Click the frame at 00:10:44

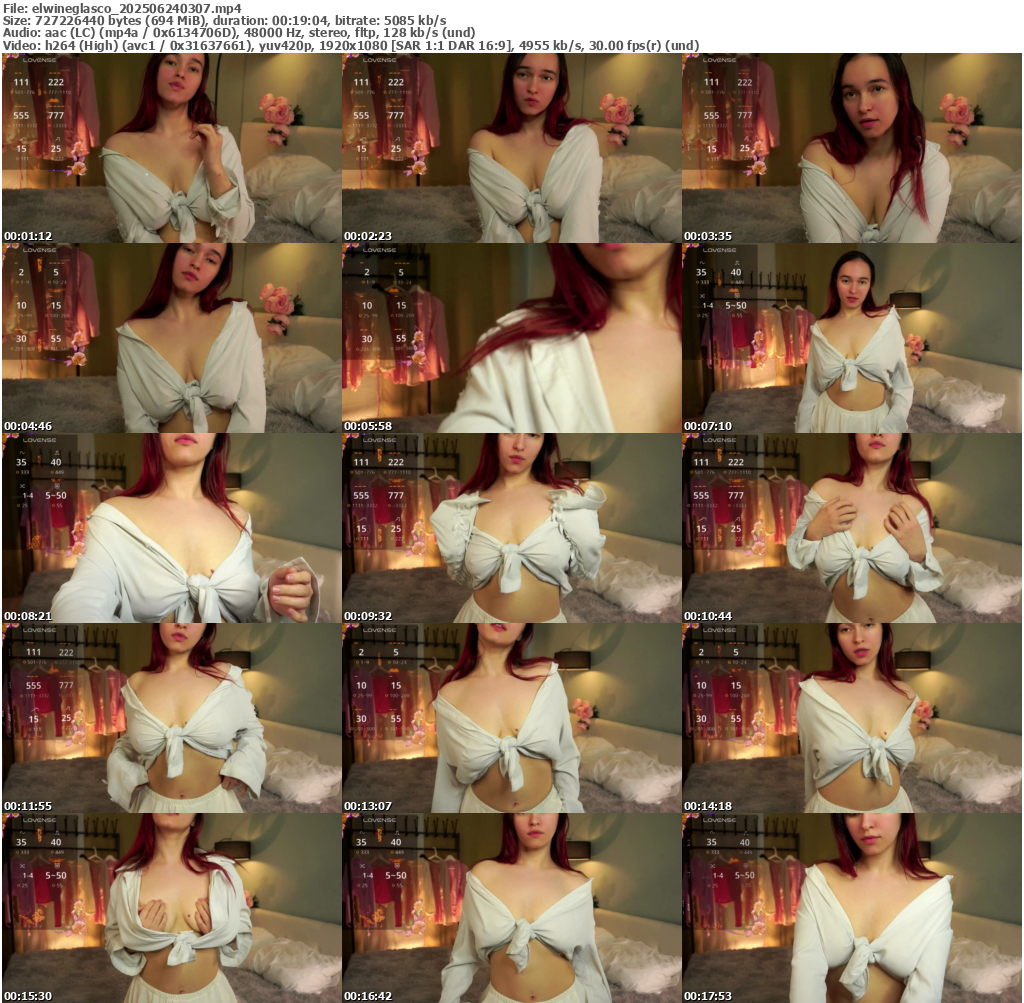tap(851, 528)
